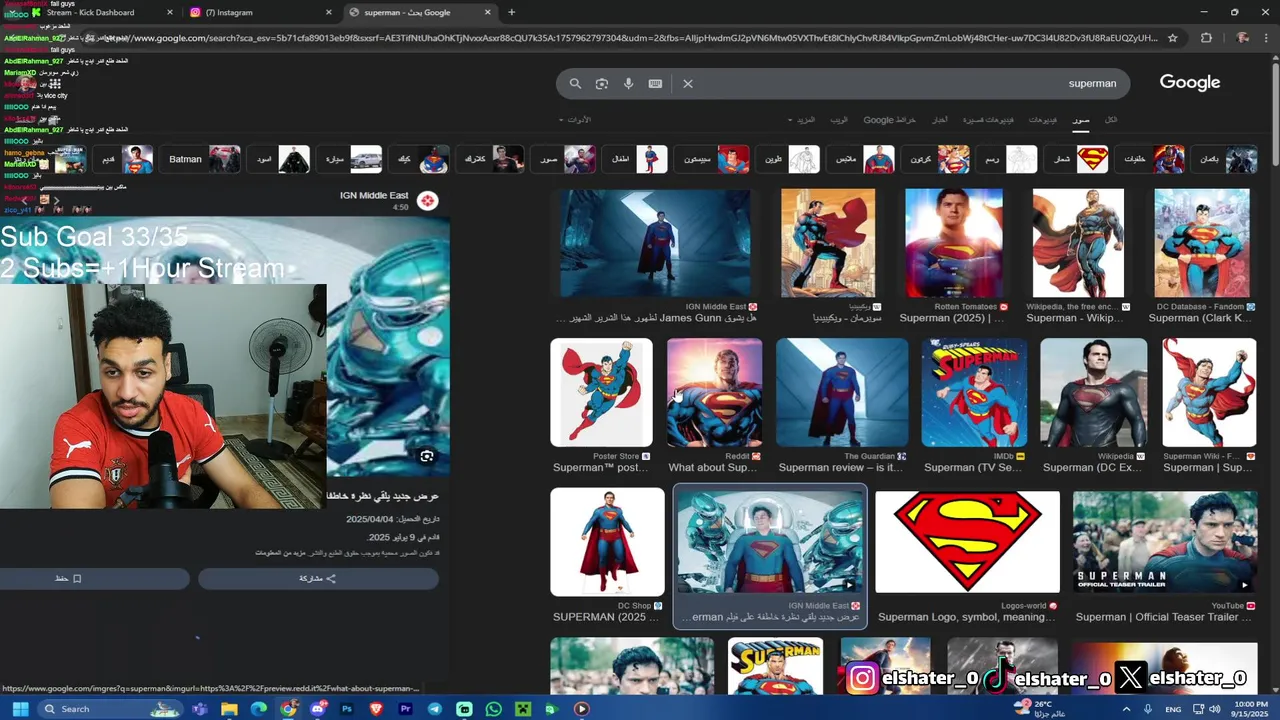Select the Google خرائط (Maps) tab

(890, 120)
